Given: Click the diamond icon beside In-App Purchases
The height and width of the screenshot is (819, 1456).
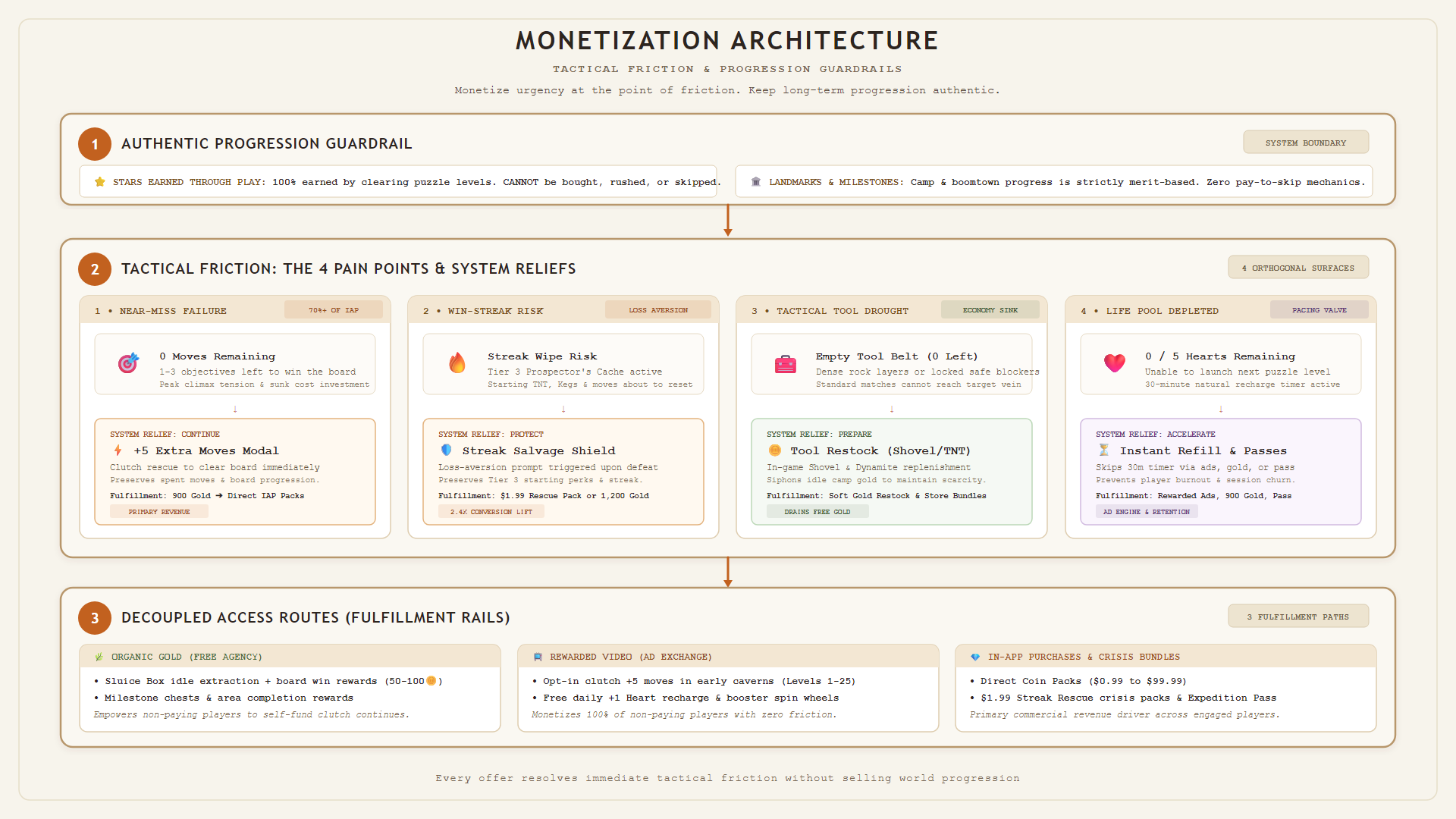Looking at the screenshot, I should pyautogui.click(x=975, y=657).
